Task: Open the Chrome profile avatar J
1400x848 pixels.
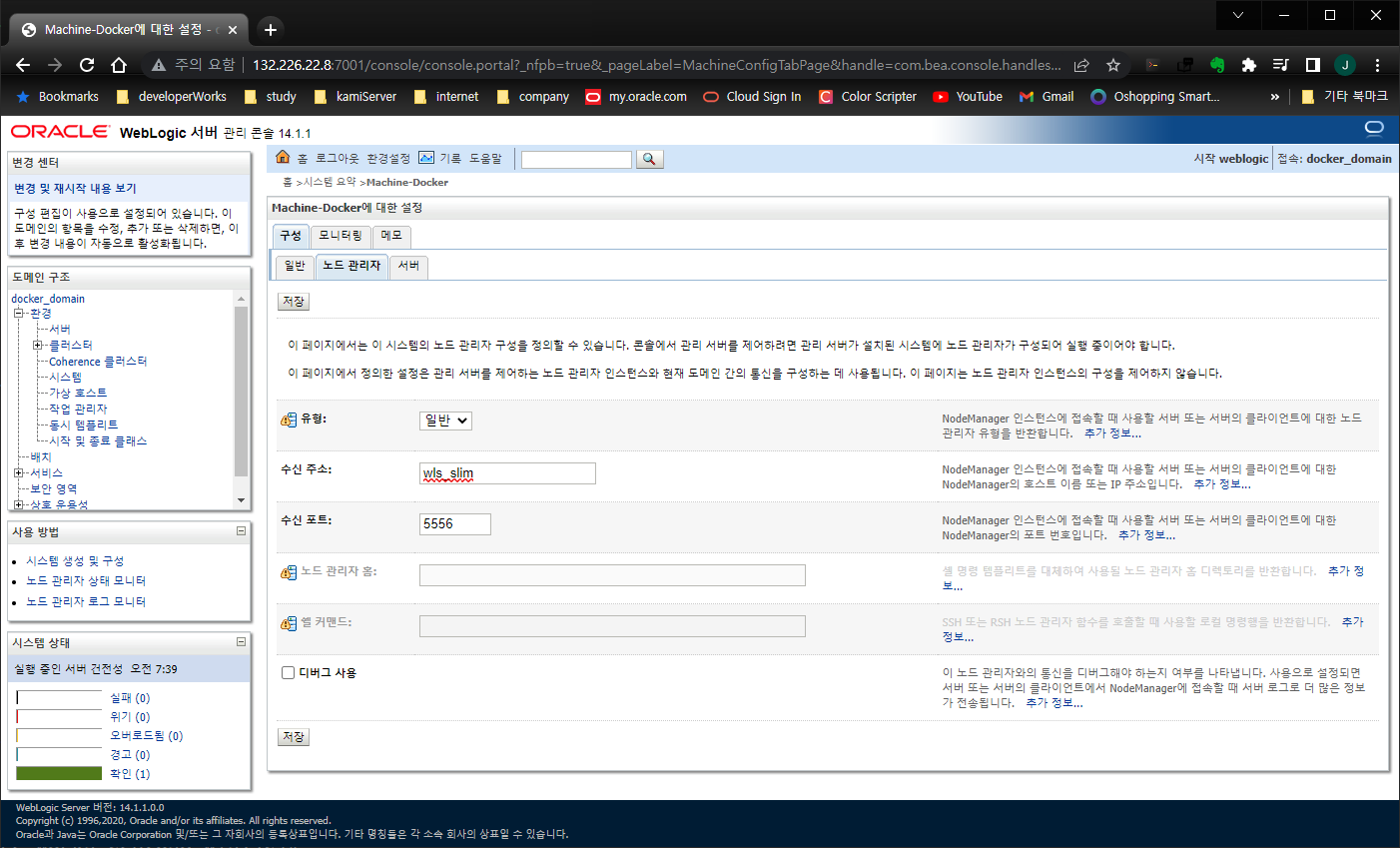Action: (1345, 65)
